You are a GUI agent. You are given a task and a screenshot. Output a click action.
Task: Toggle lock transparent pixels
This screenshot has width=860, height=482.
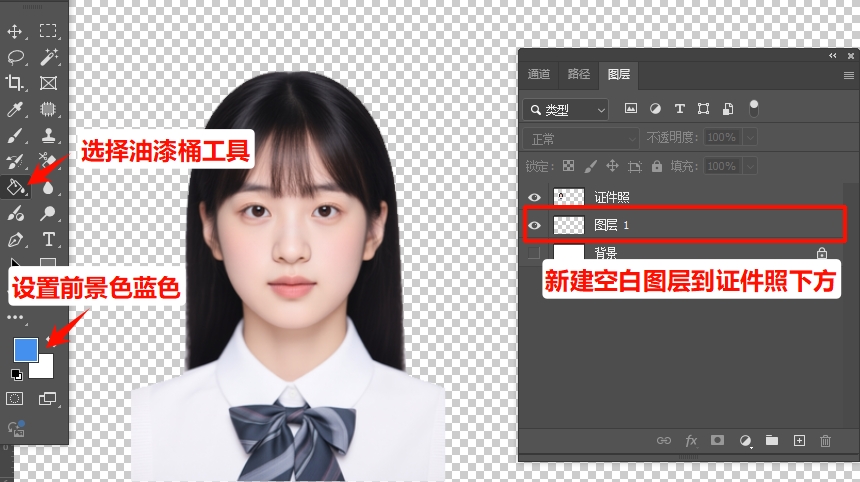tap(568, 166)
